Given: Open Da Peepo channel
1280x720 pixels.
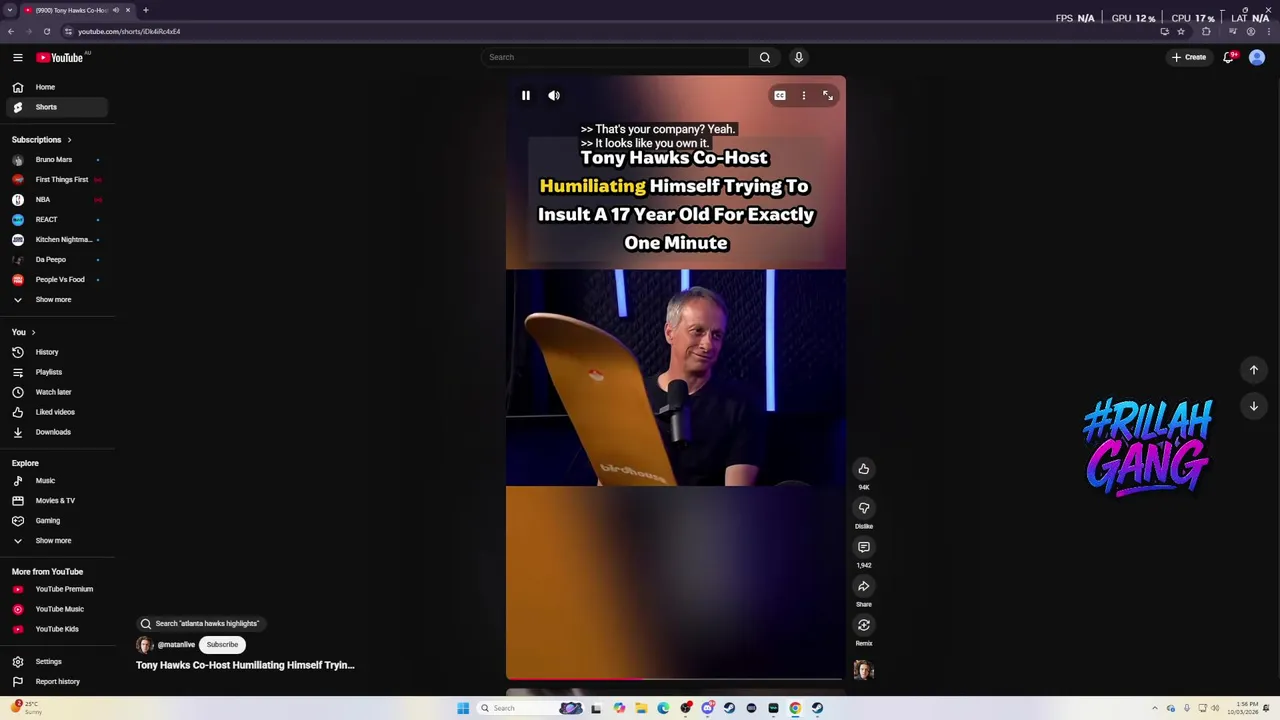Looking at the screenshot, I should [57, 260].
